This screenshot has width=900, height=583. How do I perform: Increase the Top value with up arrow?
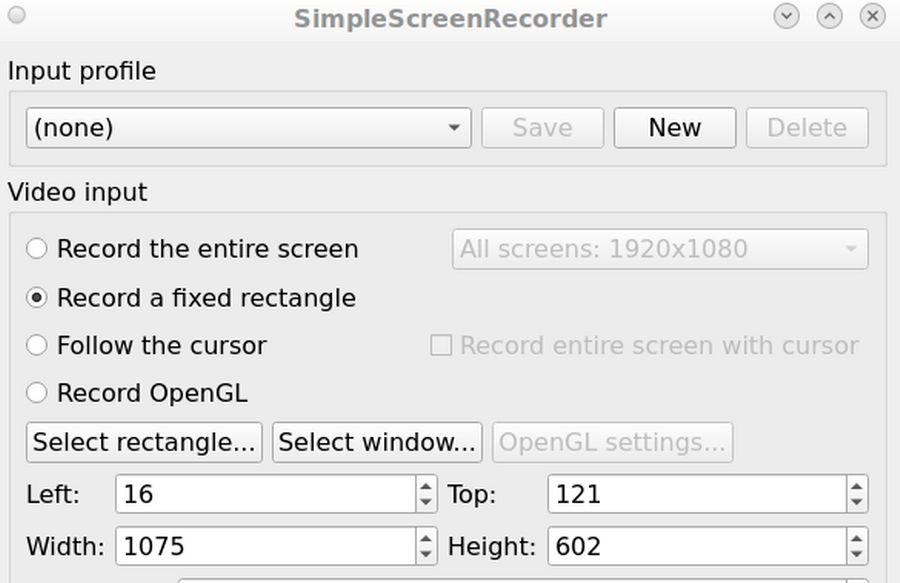pyautogui.click(x=857, y=486)
